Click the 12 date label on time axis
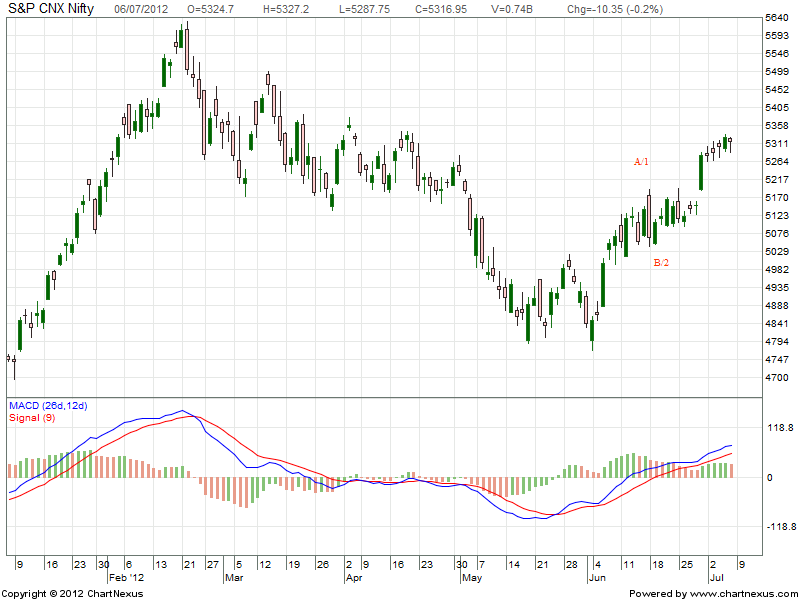This screenshot has width=800, height=600. (x=265, y=565)
